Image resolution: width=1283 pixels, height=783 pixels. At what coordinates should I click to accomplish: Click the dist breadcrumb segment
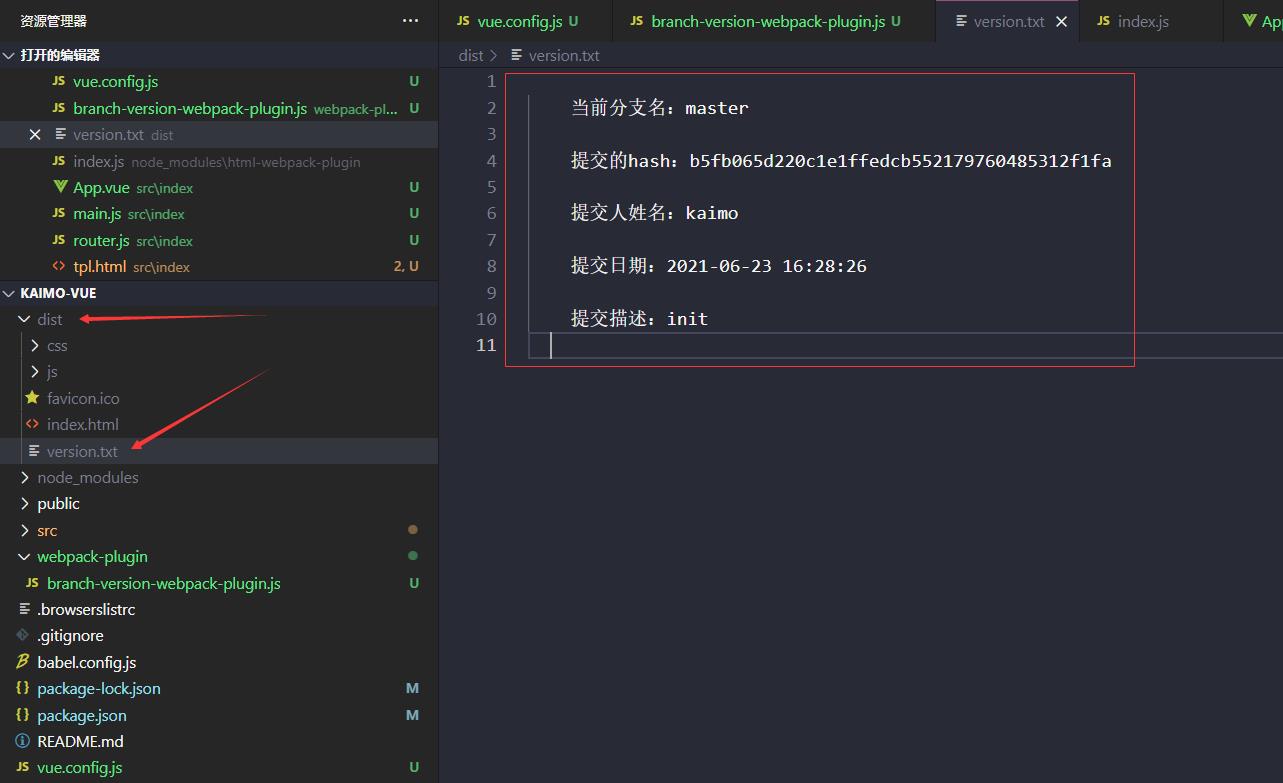[471, 55]
